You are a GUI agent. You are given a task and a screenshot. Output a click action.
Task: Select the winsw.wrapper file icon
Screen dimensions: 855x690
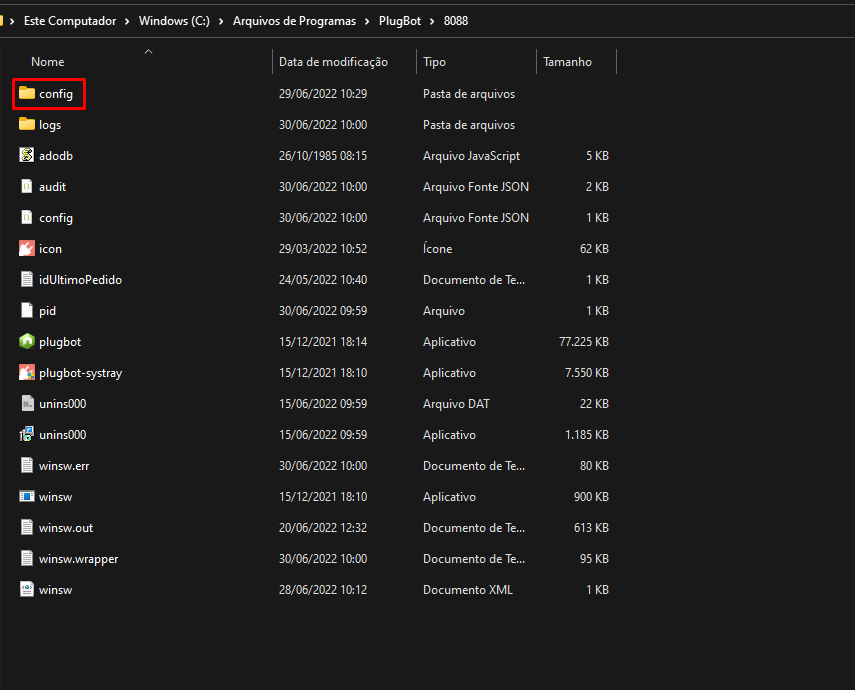pyautogui.click(x=27, y=559)
